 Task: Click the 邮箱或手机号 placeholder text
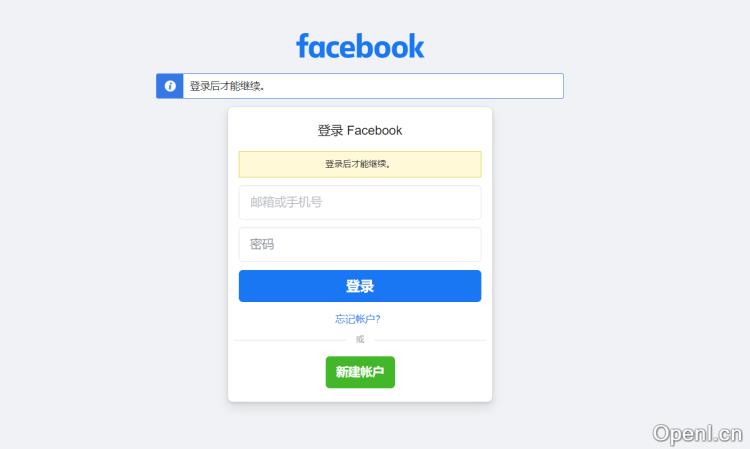tap(286, 202)
